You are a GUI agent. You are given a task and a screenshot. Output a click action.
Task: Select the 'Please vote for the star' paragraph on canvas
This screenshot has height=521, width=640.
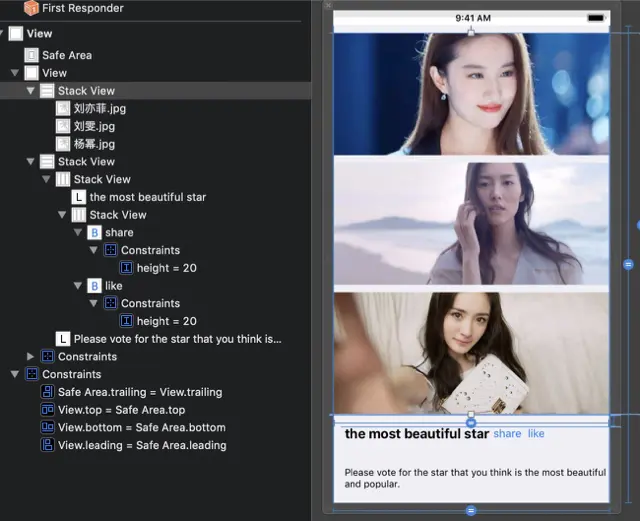[x=475, y=478]
